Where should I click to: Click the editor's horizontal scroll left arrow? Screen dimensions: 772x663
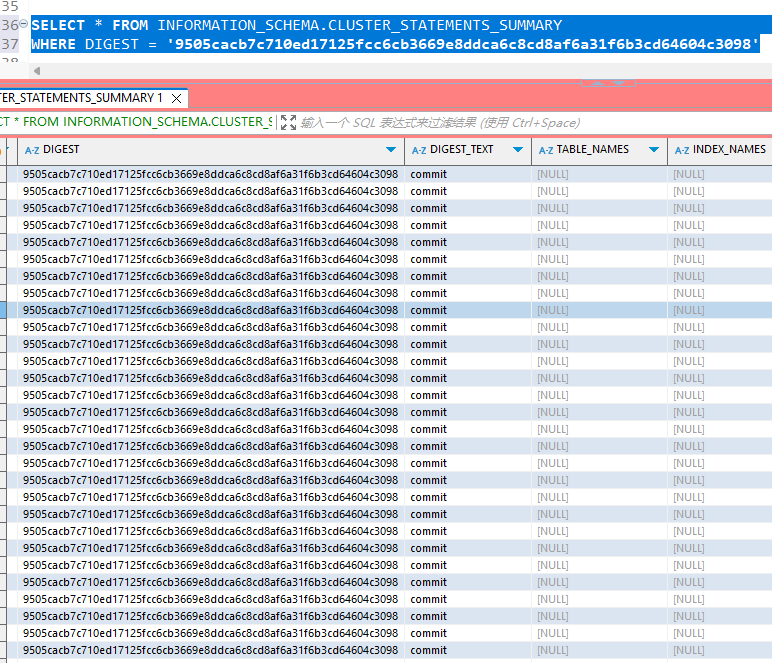[x=37, y=71]
